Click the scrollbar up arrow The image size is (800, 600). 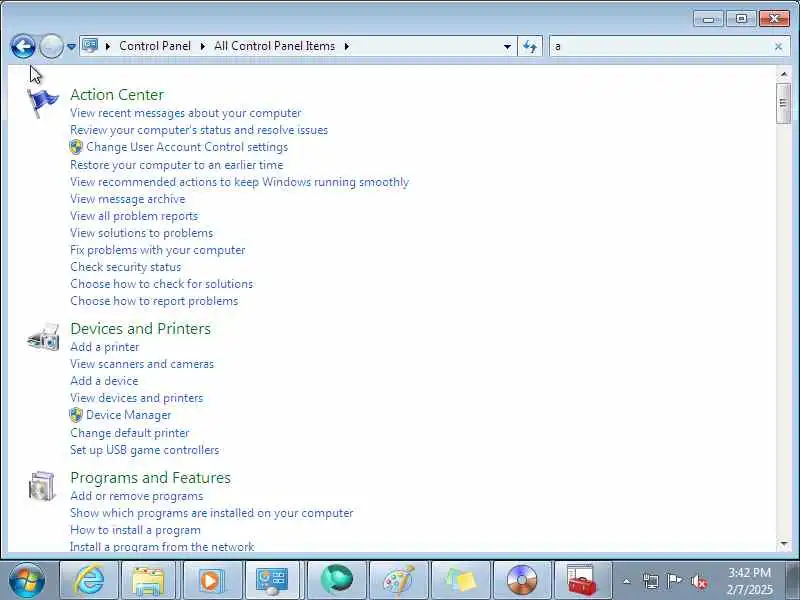784,74
